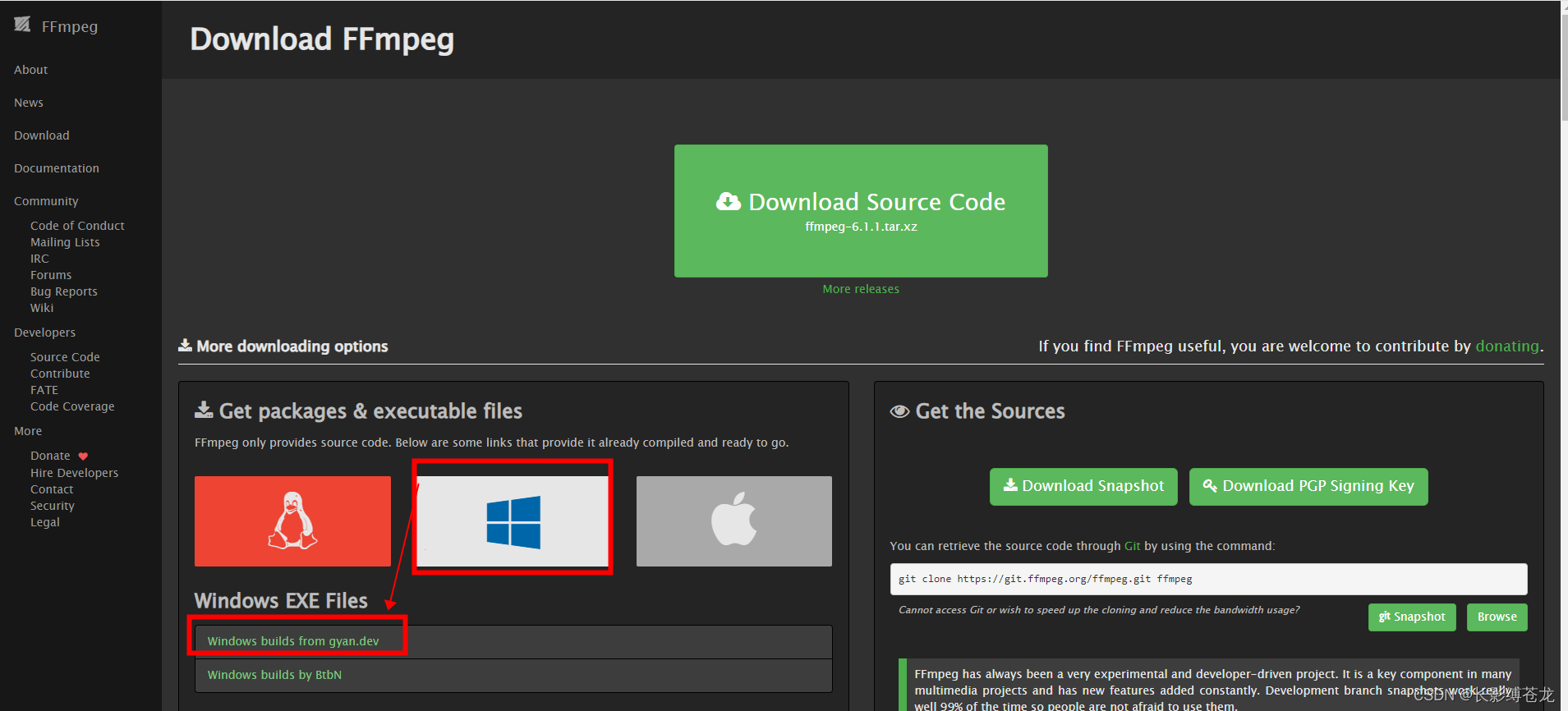Open the Security link
The image size is (1568, 711).
point(53,506)
